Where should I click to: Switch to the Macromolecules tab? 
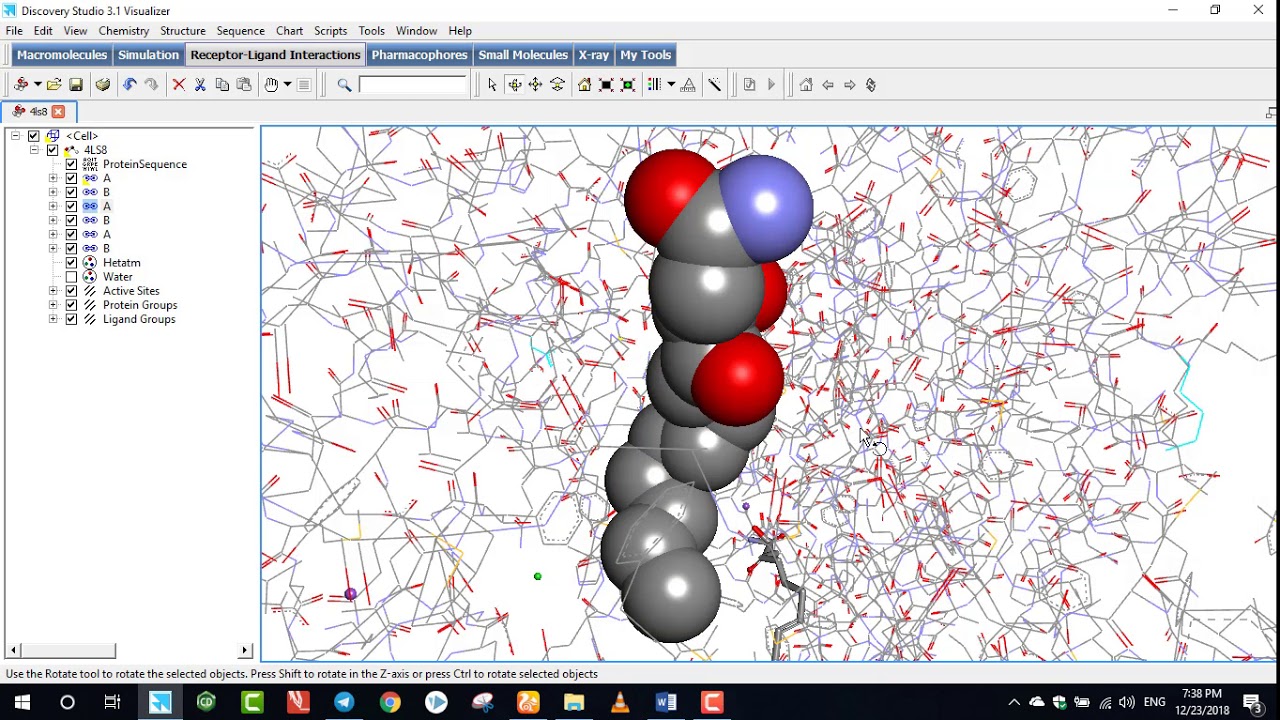[62, 55]
